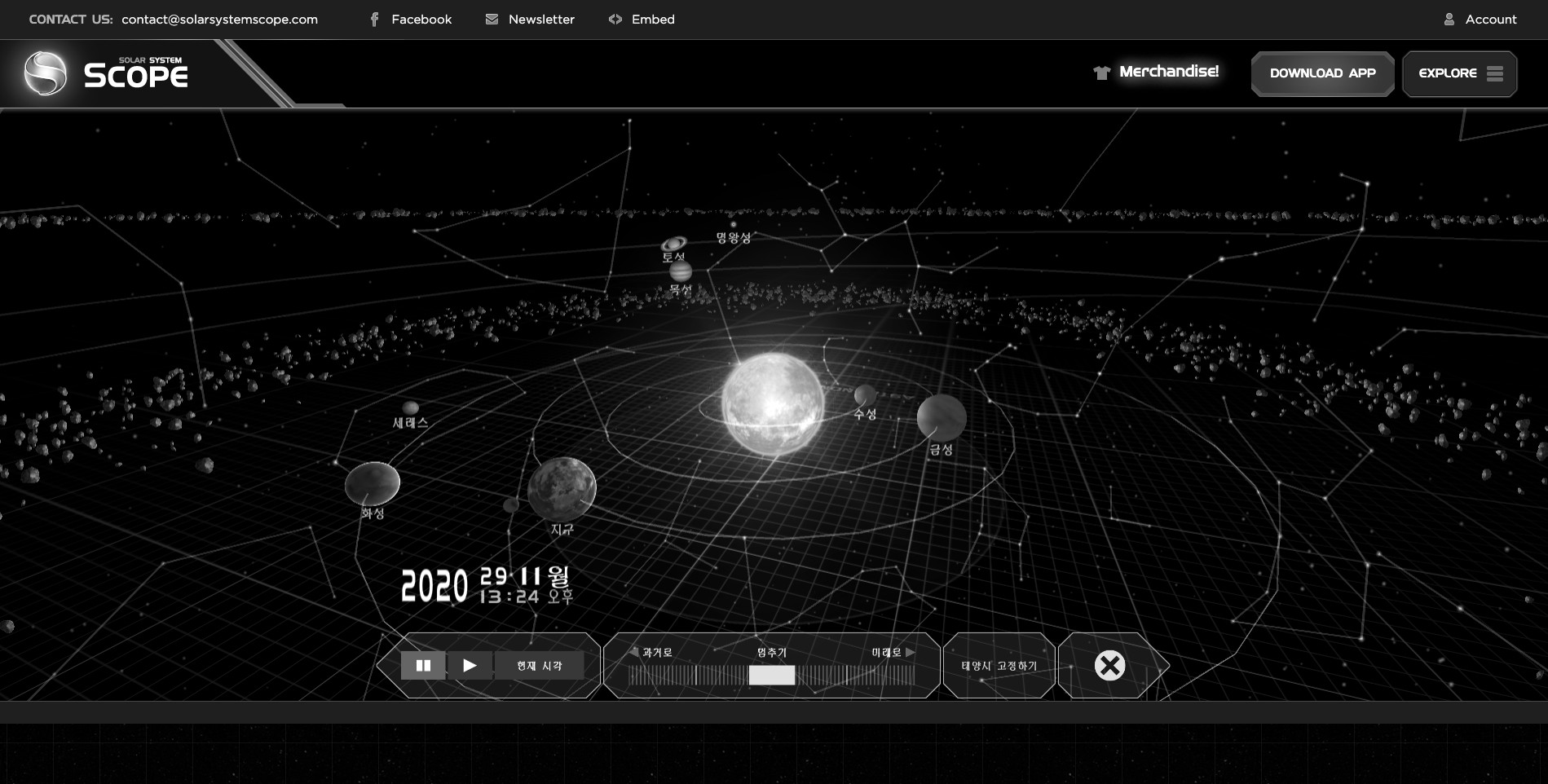Reset to current time (현재 시각)
The height and width of the screenshot is (784, 1548).
(539, 666)
